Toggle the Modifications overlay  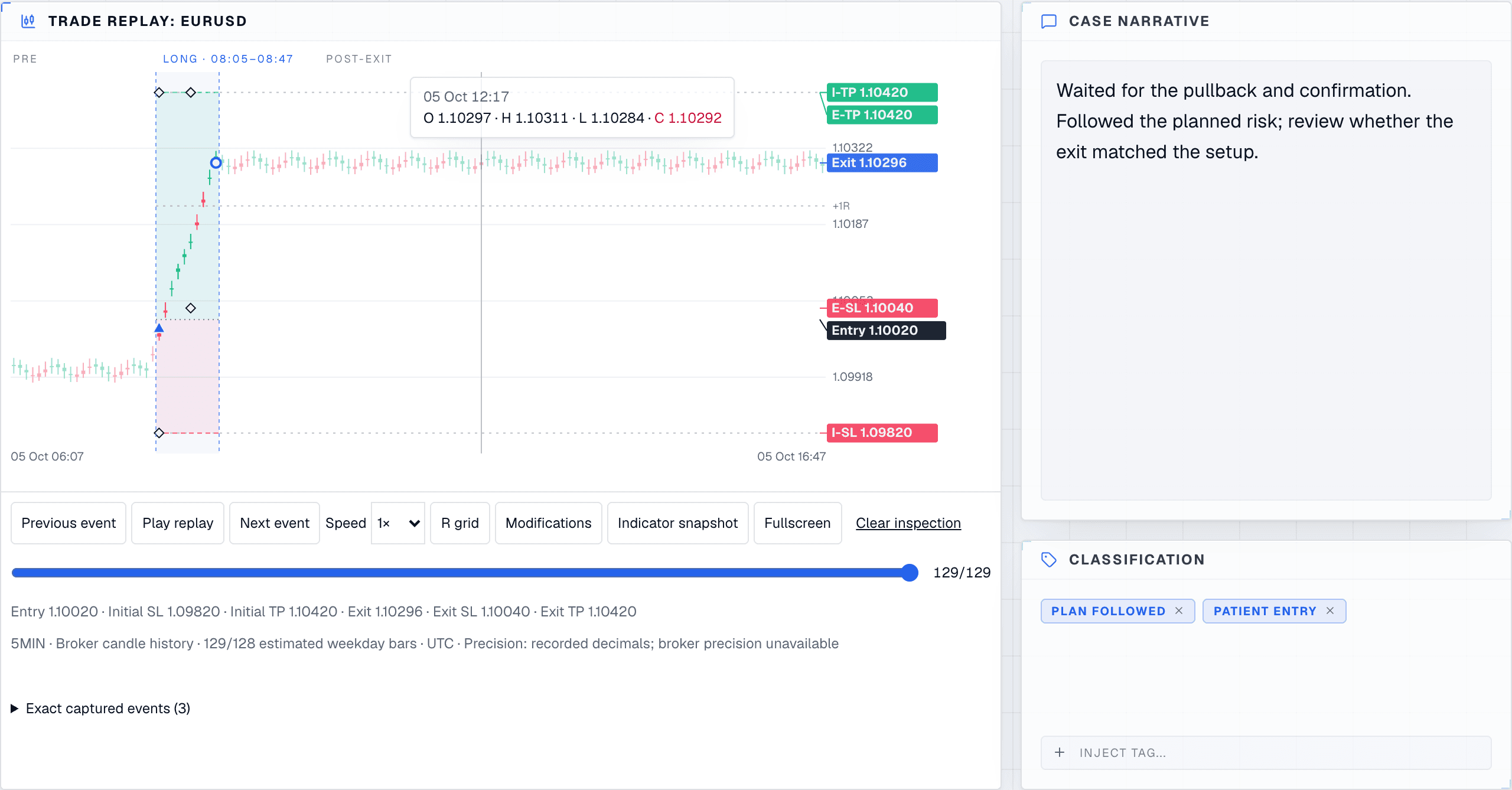(x=548, y=523)
